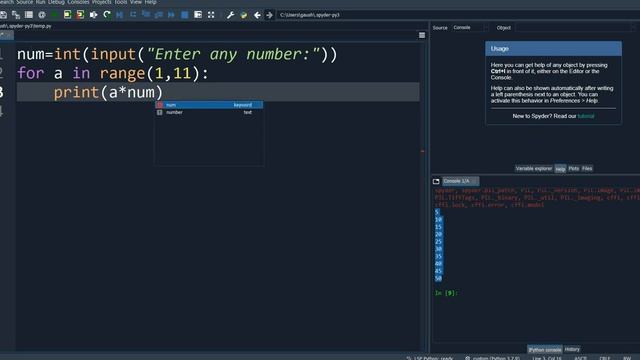This screenshot has height=360, width=640.
Task: Click the debugger Step into icon
Action: tap(146, 15)
